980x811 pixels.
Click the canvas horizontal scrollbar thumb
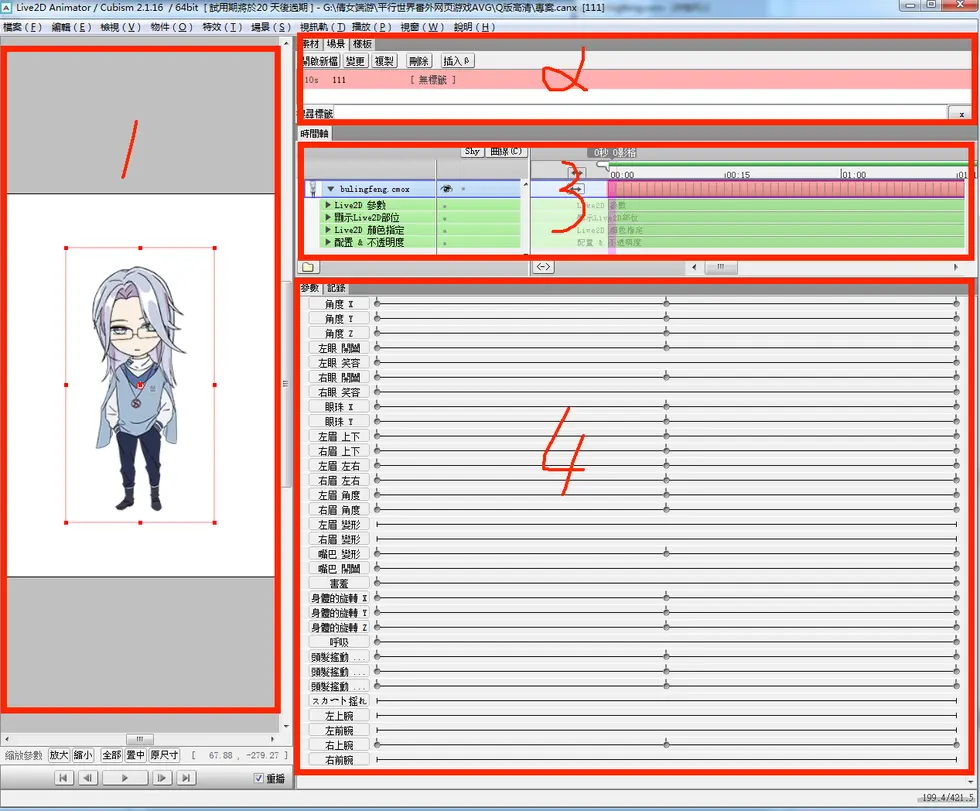tap(140, 739)
